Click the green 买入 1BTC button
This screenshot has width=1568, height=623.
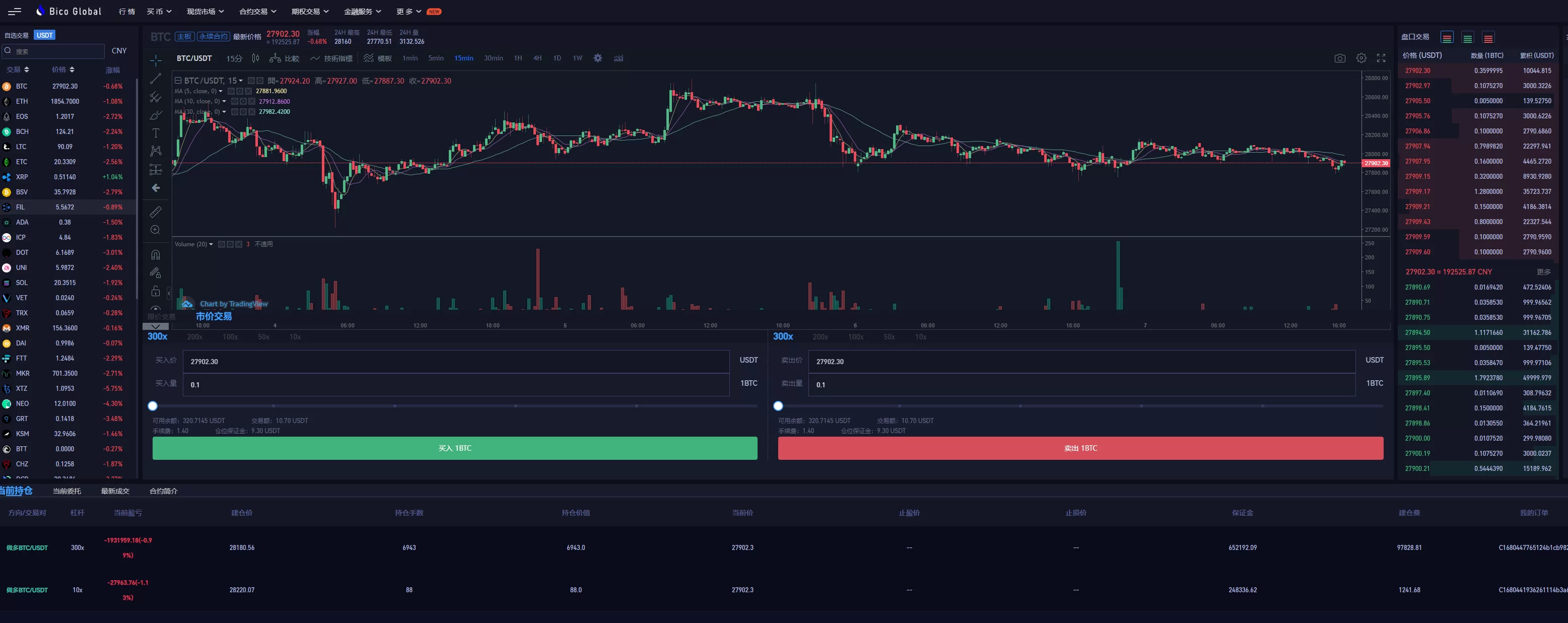point(455,448)
